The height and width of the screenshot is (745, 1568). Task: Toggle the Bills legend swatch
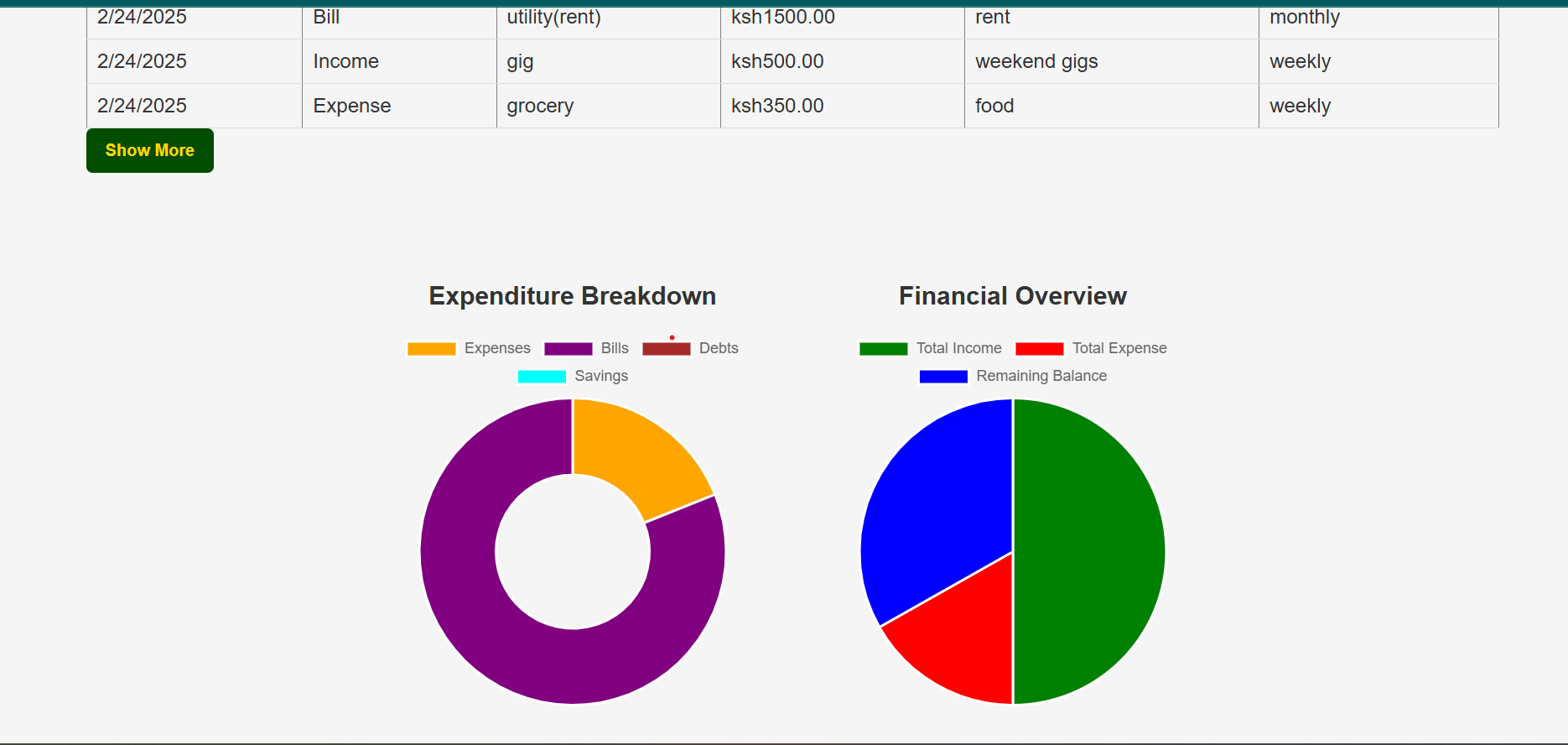click(569, 349)
